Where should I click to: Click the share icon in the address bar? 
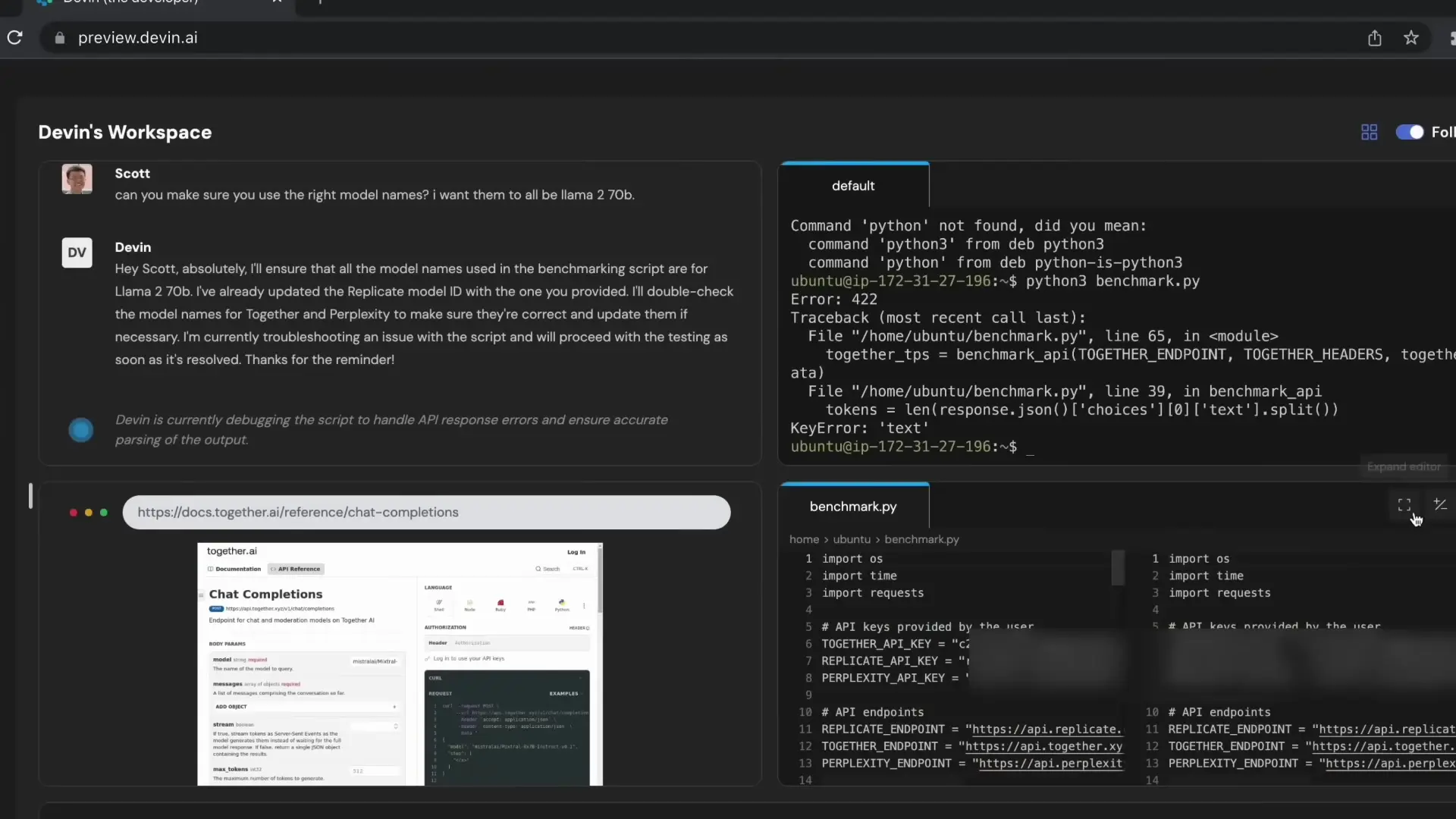pos(1375,38)
